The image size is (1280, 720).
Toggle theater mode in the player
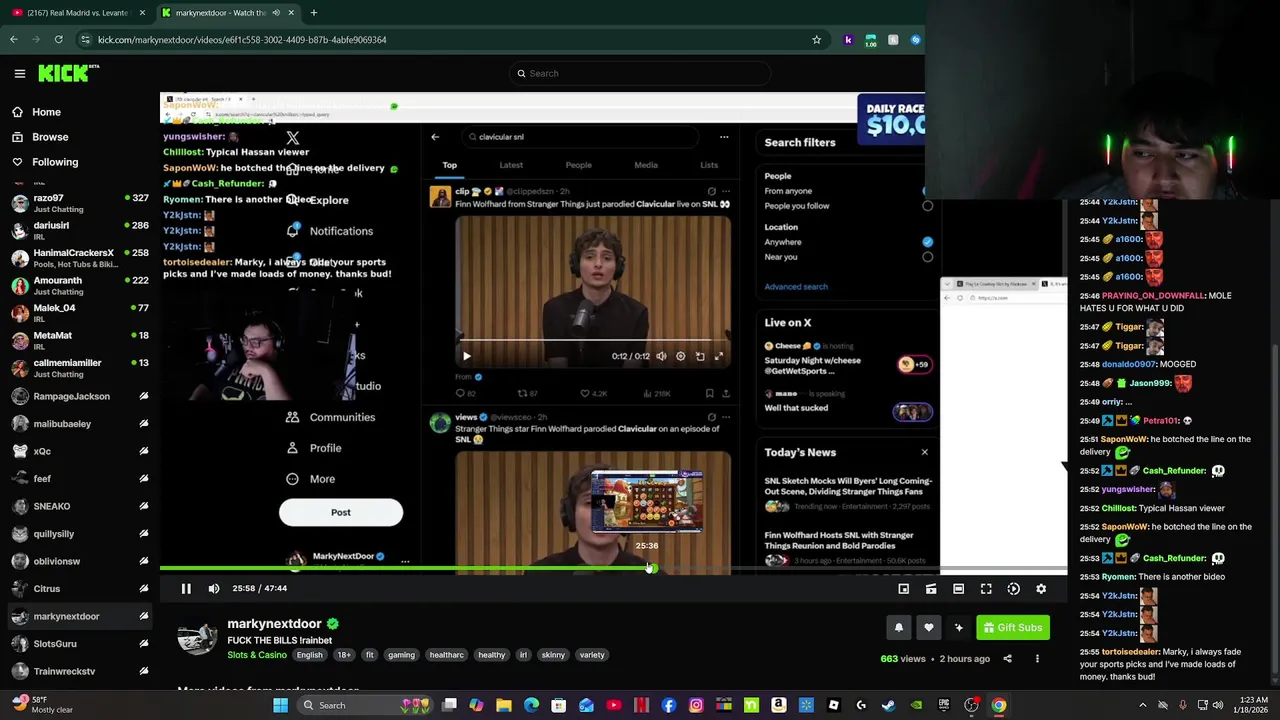coord(958,589)
